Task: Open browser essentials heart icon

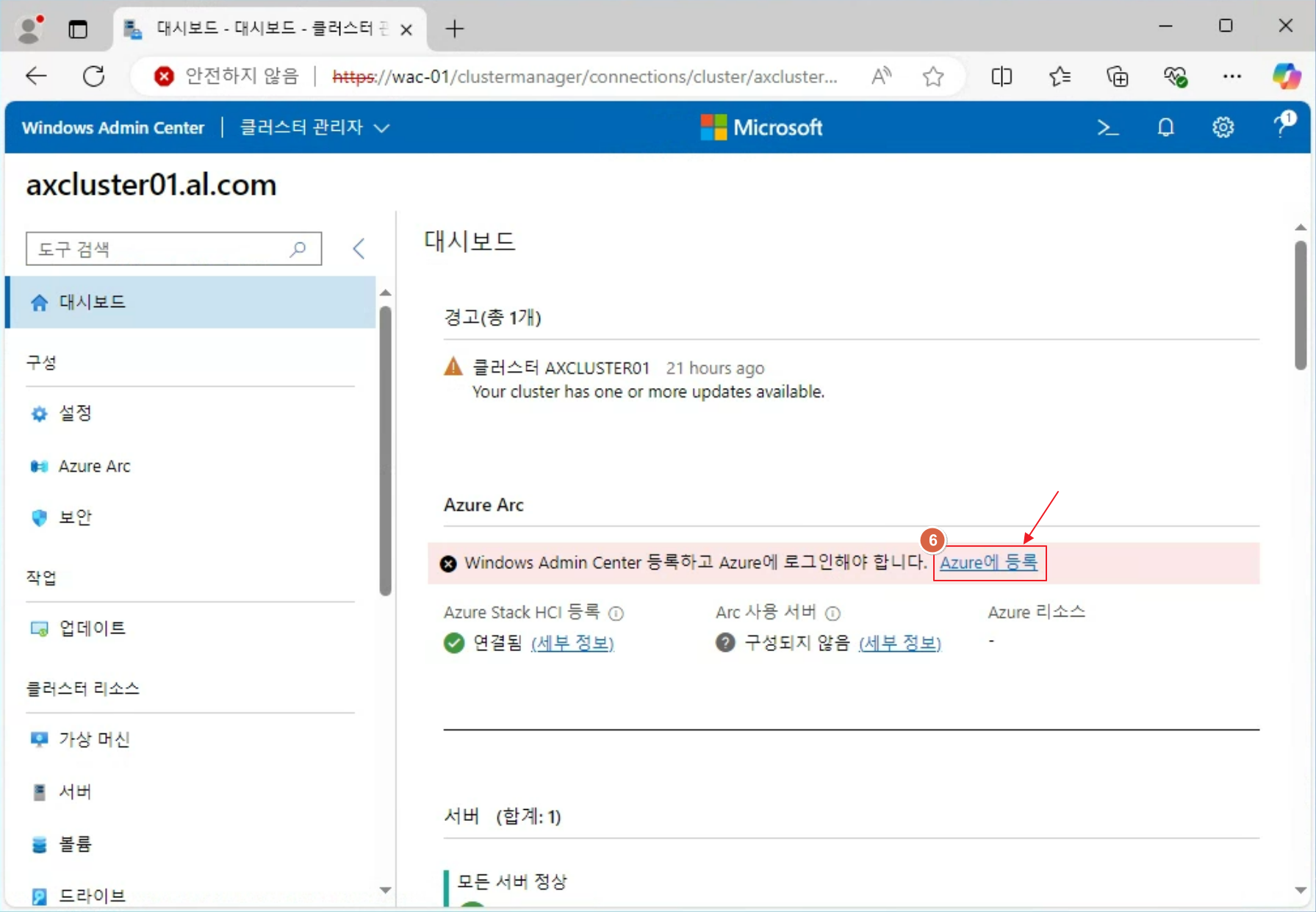Action: click(1175, 76)
